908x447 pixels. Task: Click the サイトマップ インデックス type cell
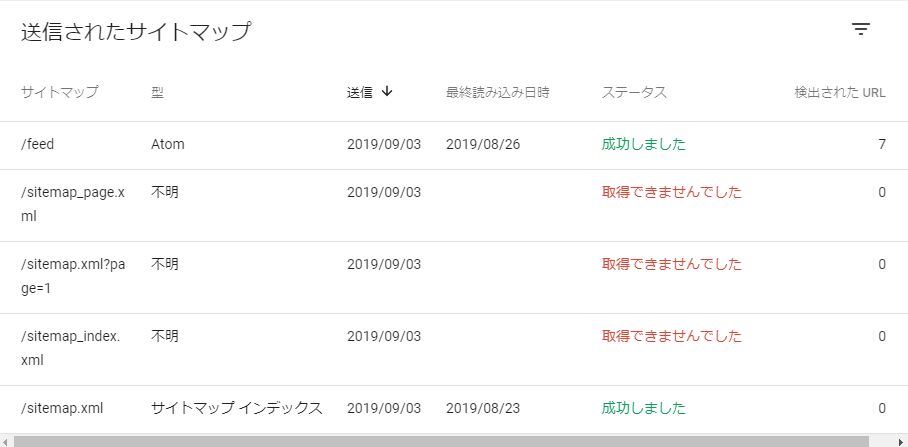coord(236,408)
